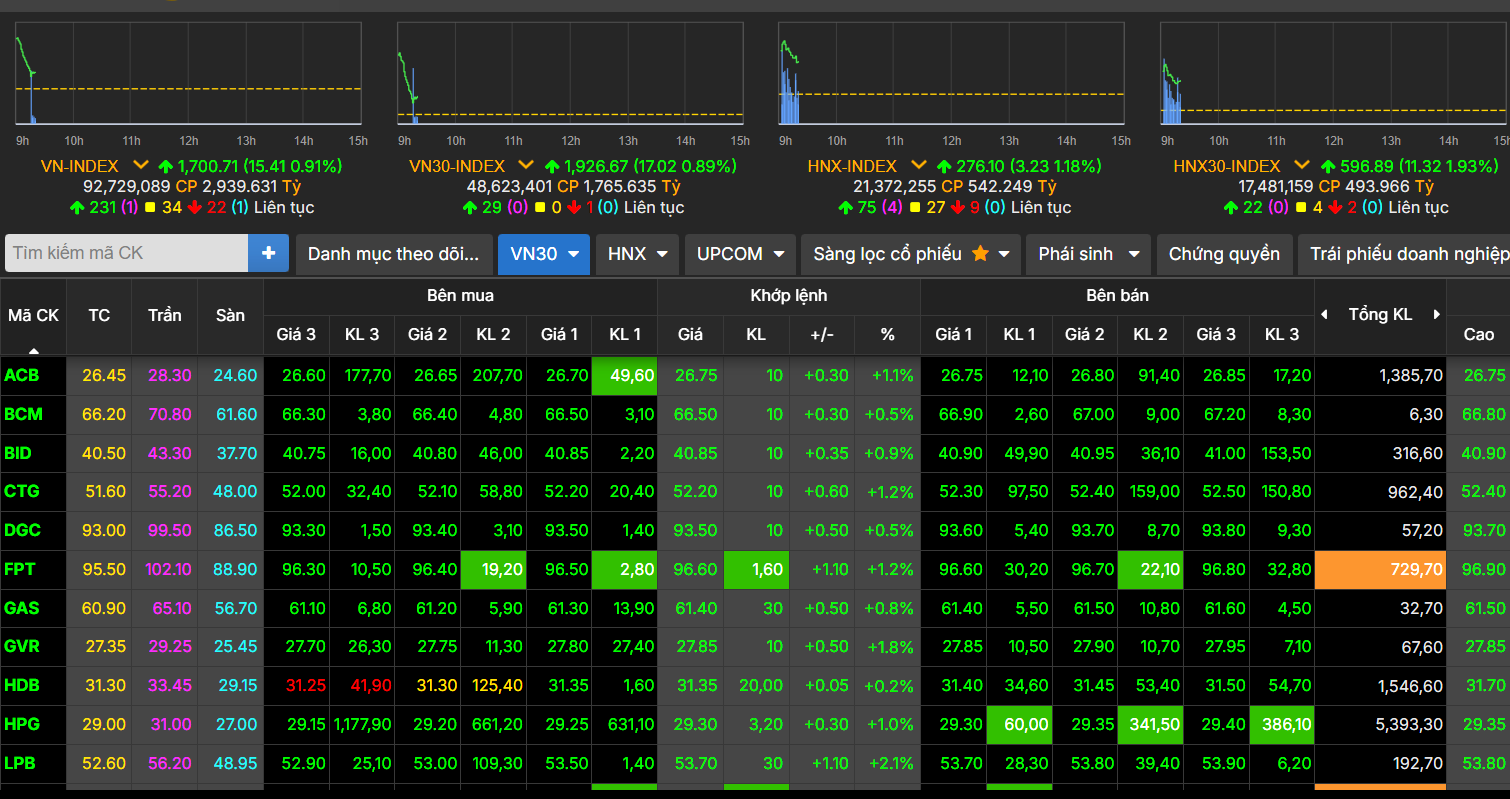Expand the chevron next to VN-INDEX
The width and height of the screenshot is (1510, 799).
pos(141,166)
